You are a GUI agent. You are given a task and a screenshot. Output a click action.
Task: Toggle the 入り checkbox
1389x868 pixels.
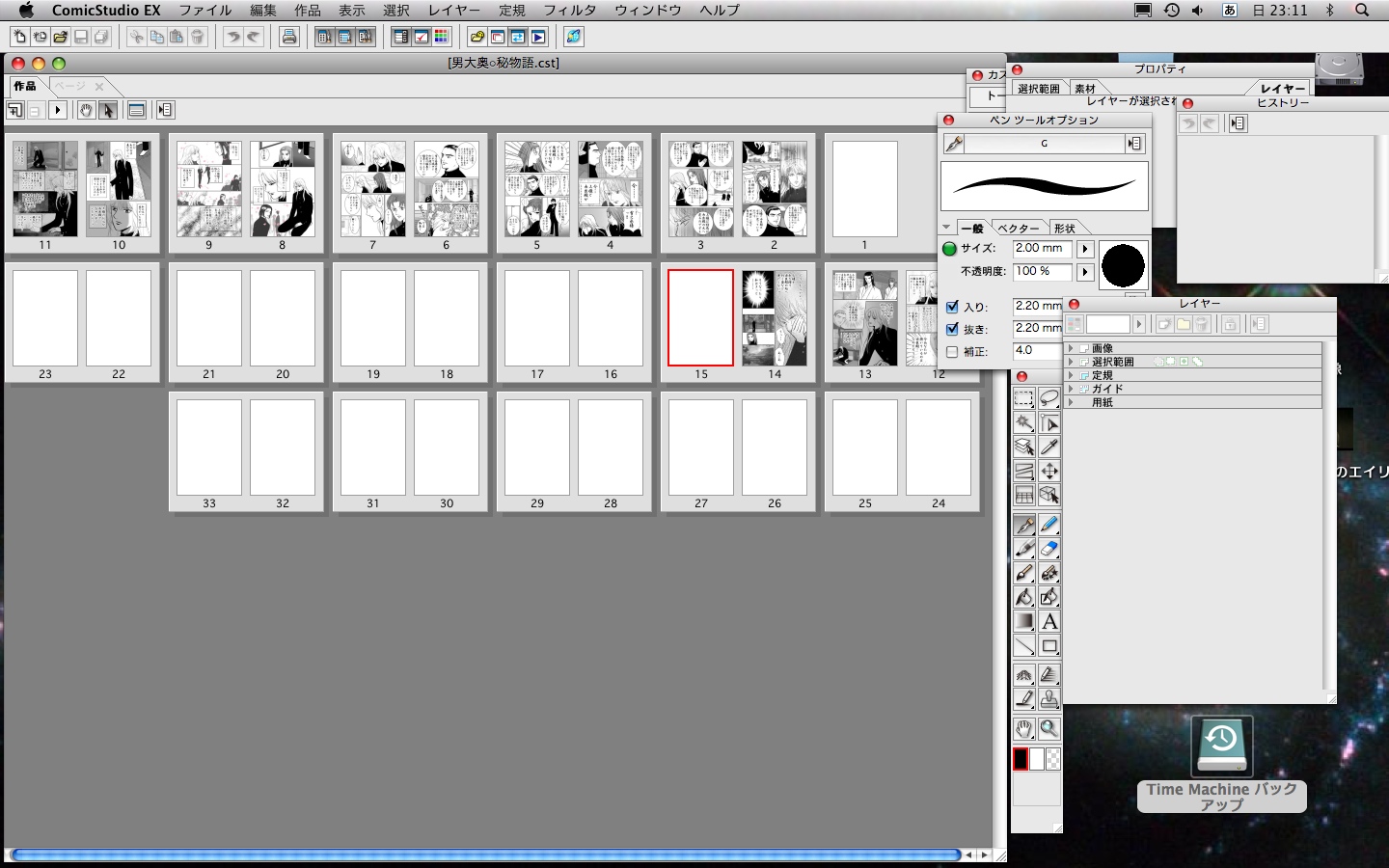pos(952,307)
